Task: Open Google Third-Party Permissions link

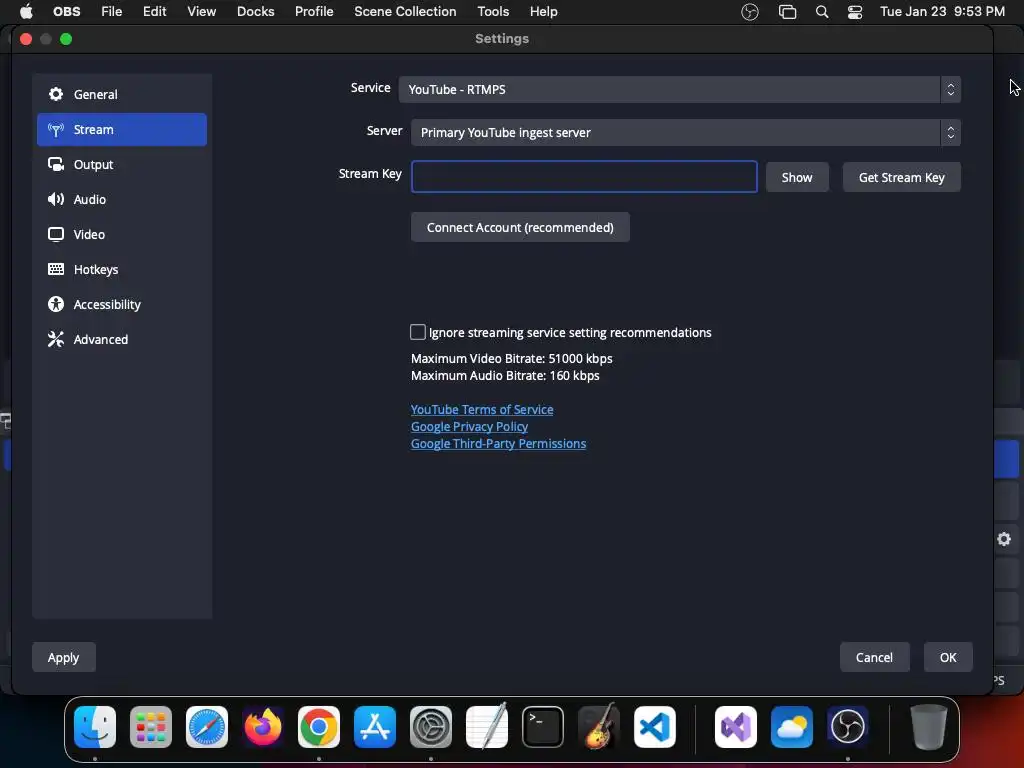Action: pyautogui.click(x=498, y=443)
